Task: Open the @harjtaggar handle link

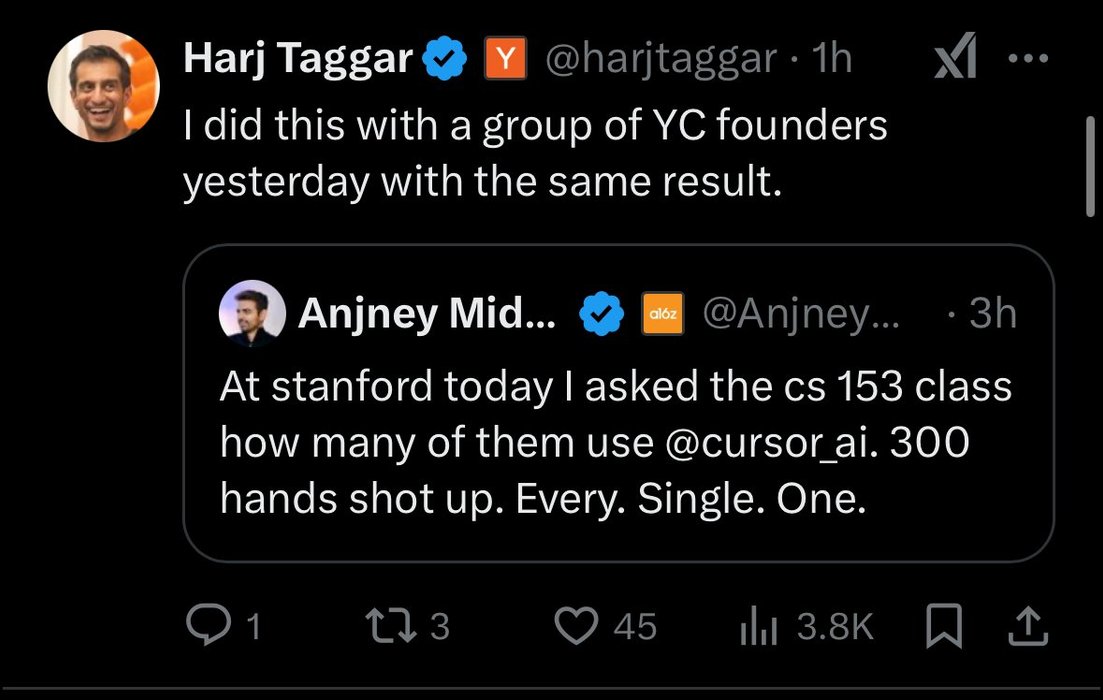Action: pos(659,61)
